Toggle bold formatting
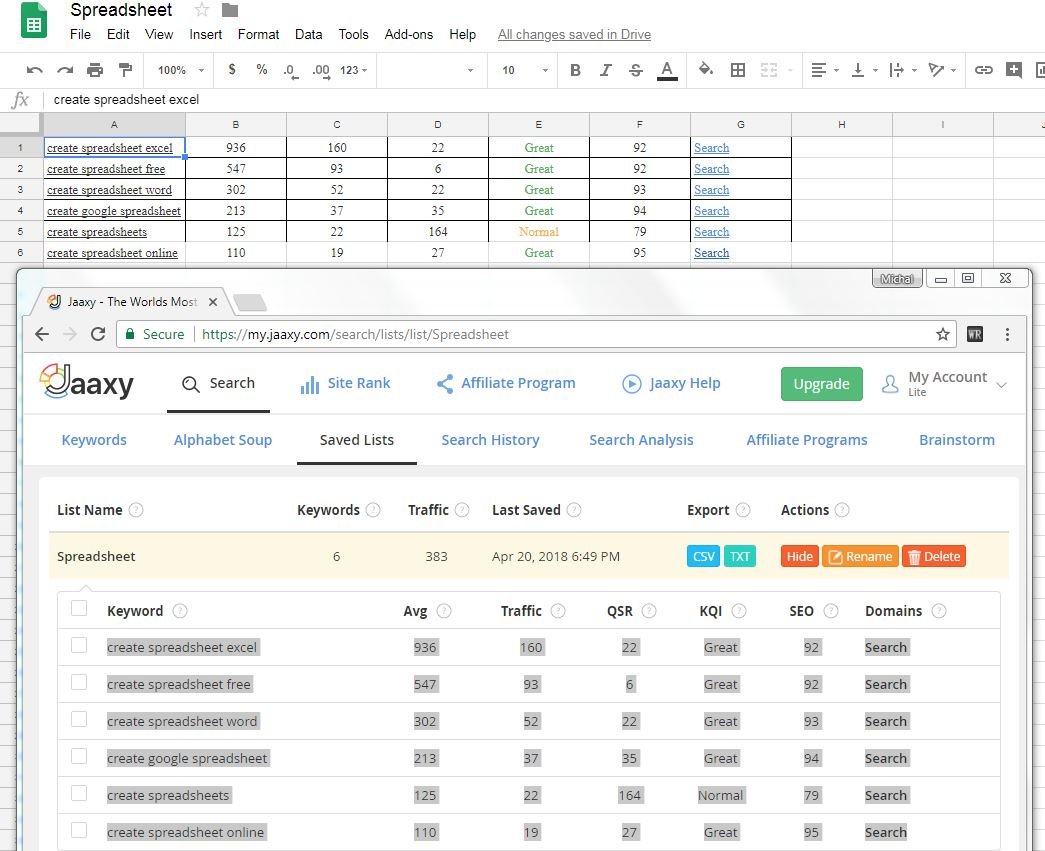1045x851 pixels. 575,70
